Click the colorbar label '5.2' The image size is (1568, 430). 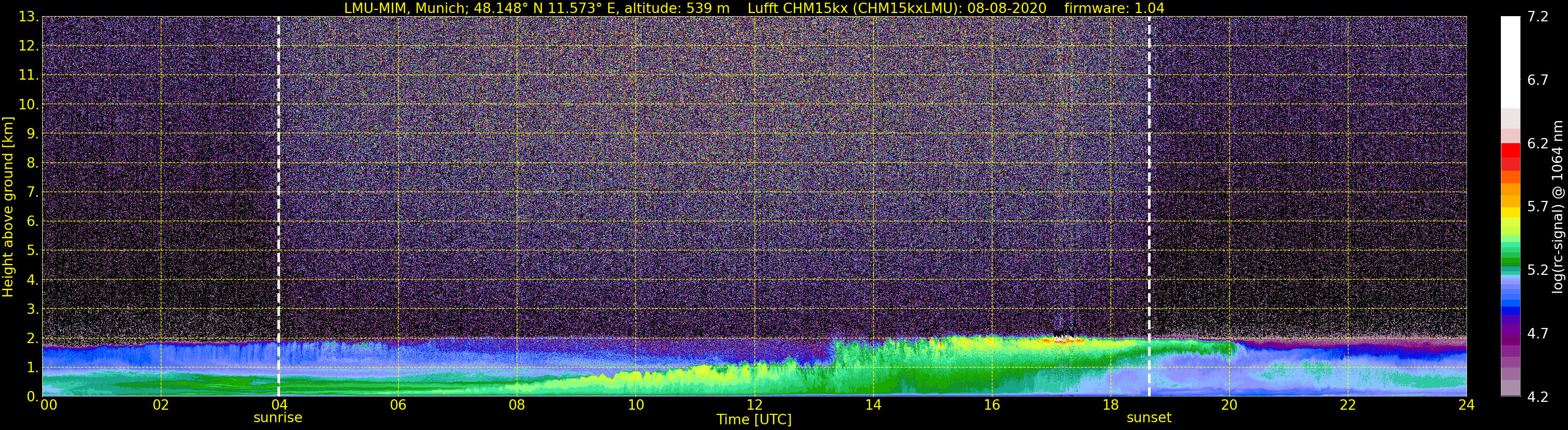(1538, 270)
